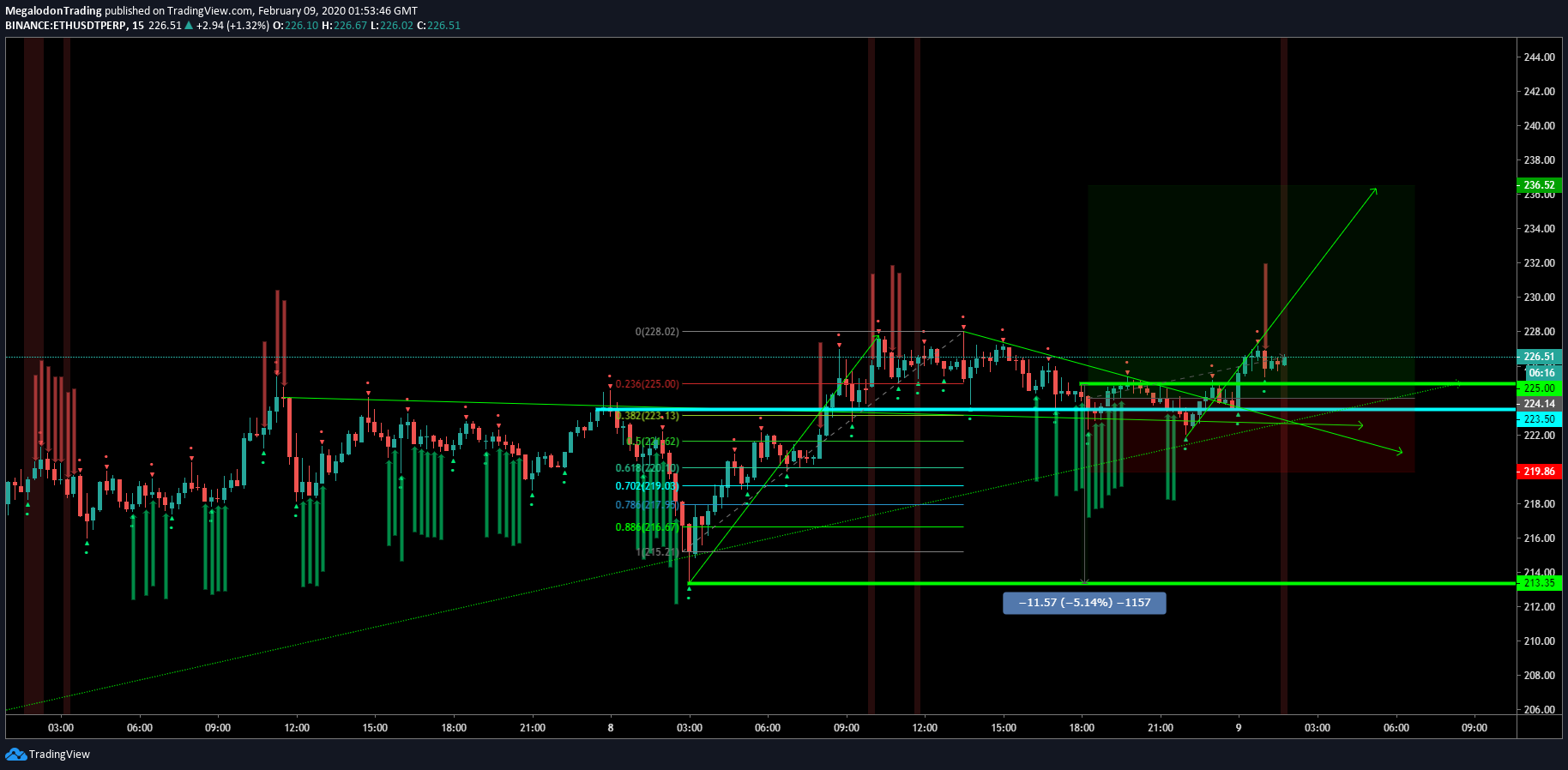Click the MegalodonTrading author name

(53, 11)
